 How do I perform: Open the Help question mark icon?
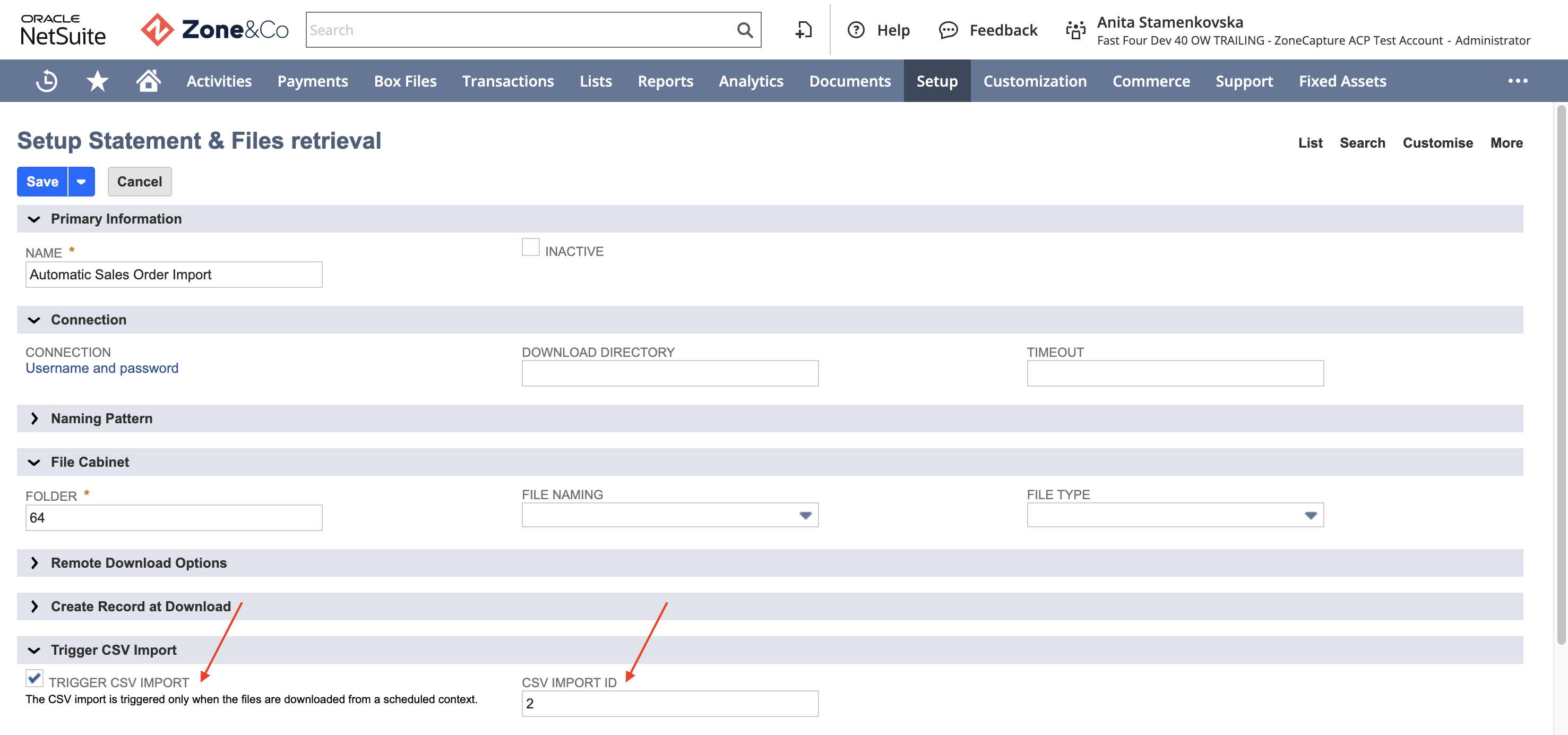coord(856,30)
